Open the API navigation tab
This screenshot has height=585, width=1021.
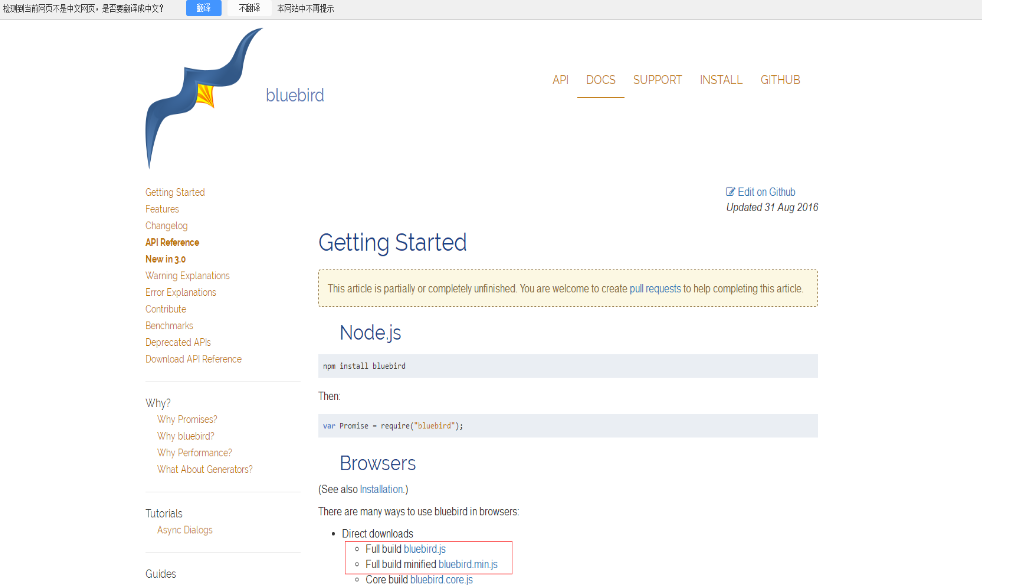[560, 79]
